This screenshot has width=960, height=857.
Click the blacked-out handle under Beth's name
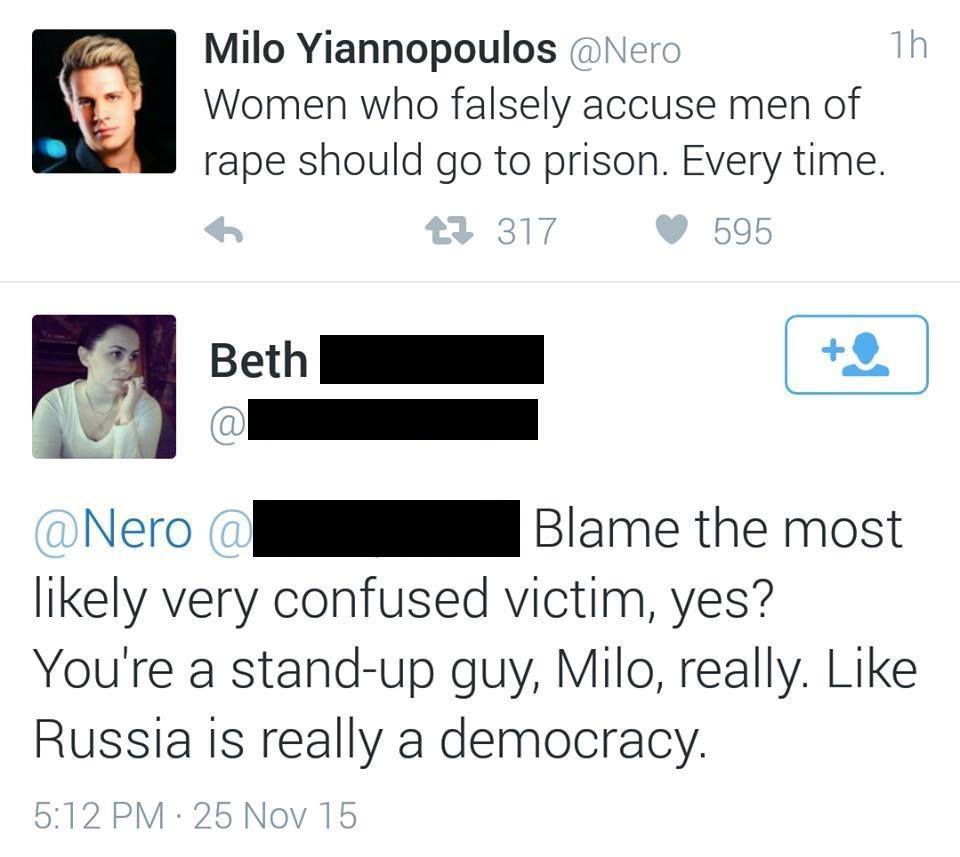coord(390,419)
